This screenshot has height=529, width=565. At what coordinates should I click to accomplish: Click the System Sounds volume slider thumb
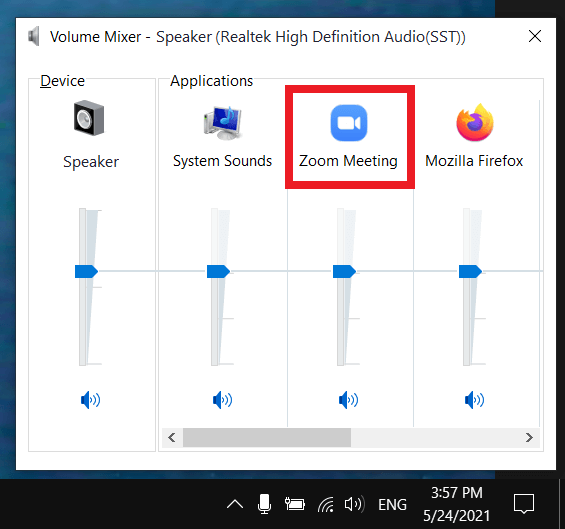click(x=218, y=271)
